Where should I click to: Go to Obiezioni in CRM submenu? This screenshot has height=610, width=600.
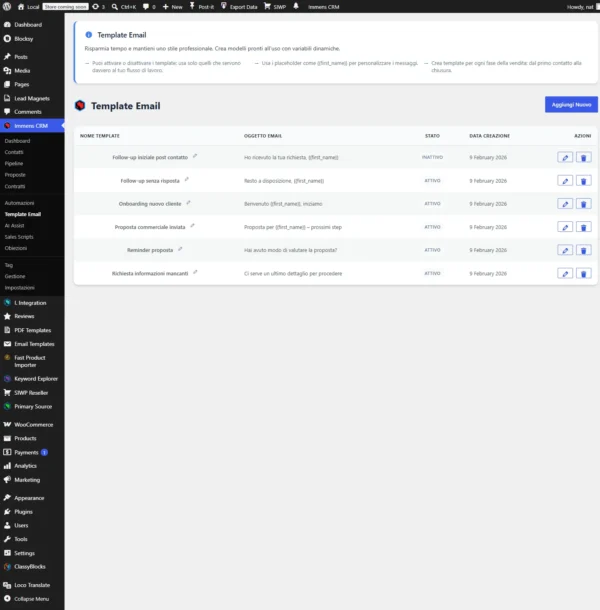(x=16, y=248)
